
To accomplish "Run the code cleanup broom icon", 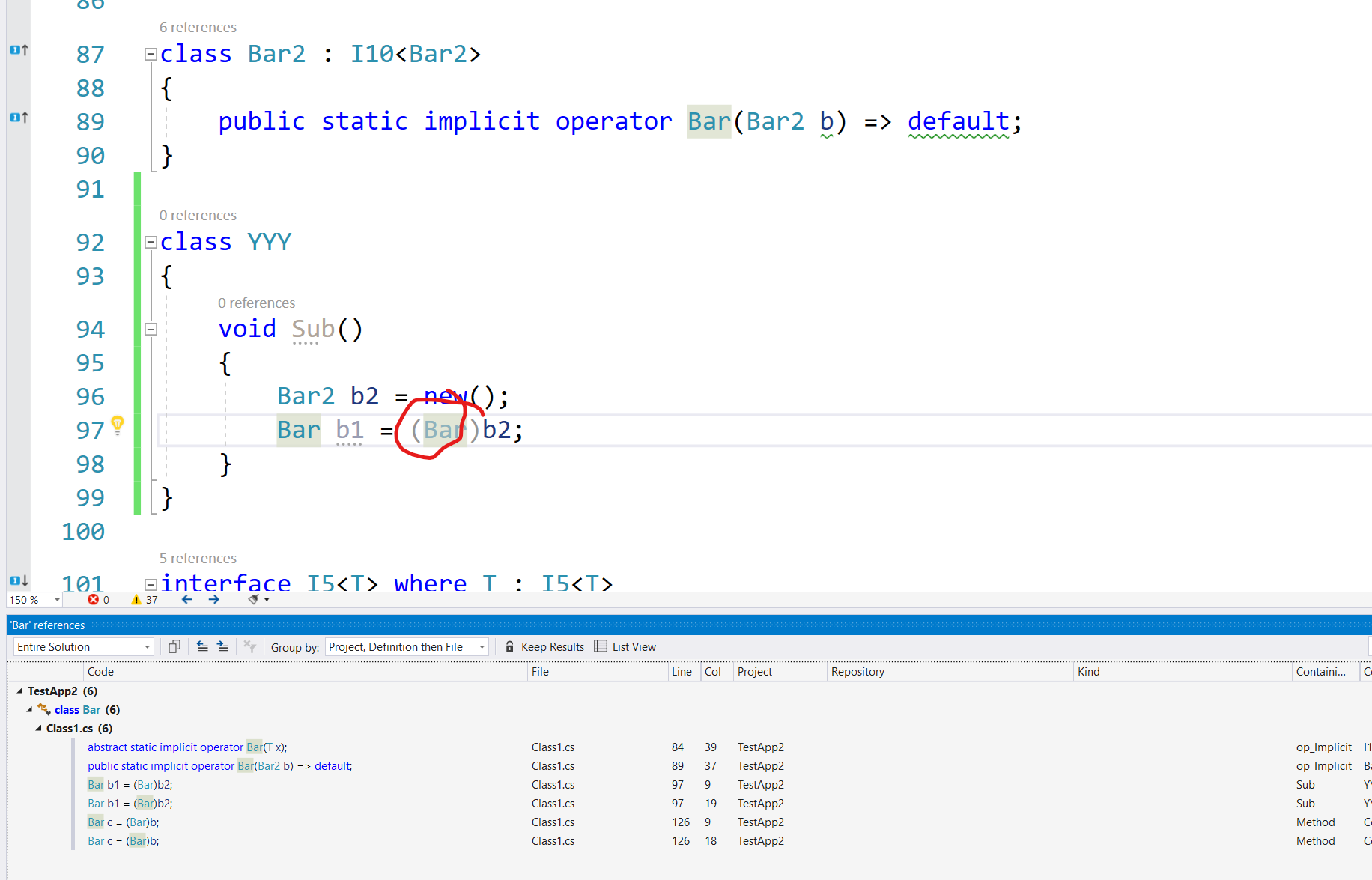I will tap(253, 599).
